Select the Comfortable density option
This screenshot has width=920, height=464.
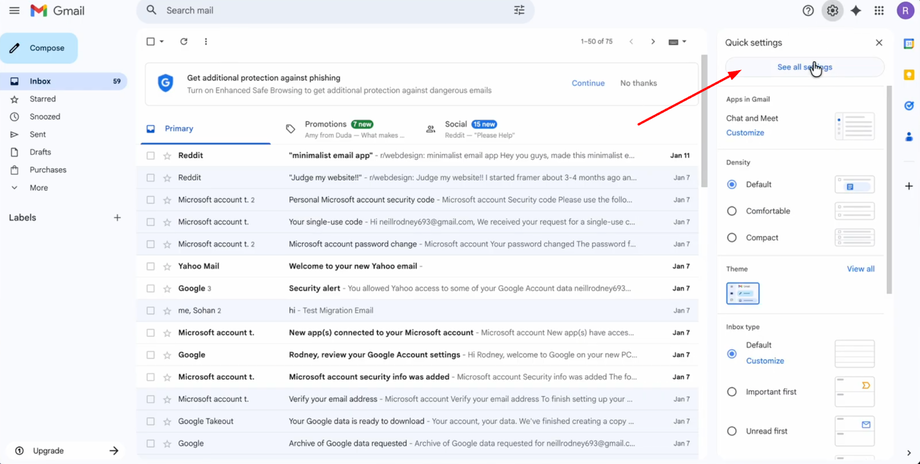coord(732,211)
